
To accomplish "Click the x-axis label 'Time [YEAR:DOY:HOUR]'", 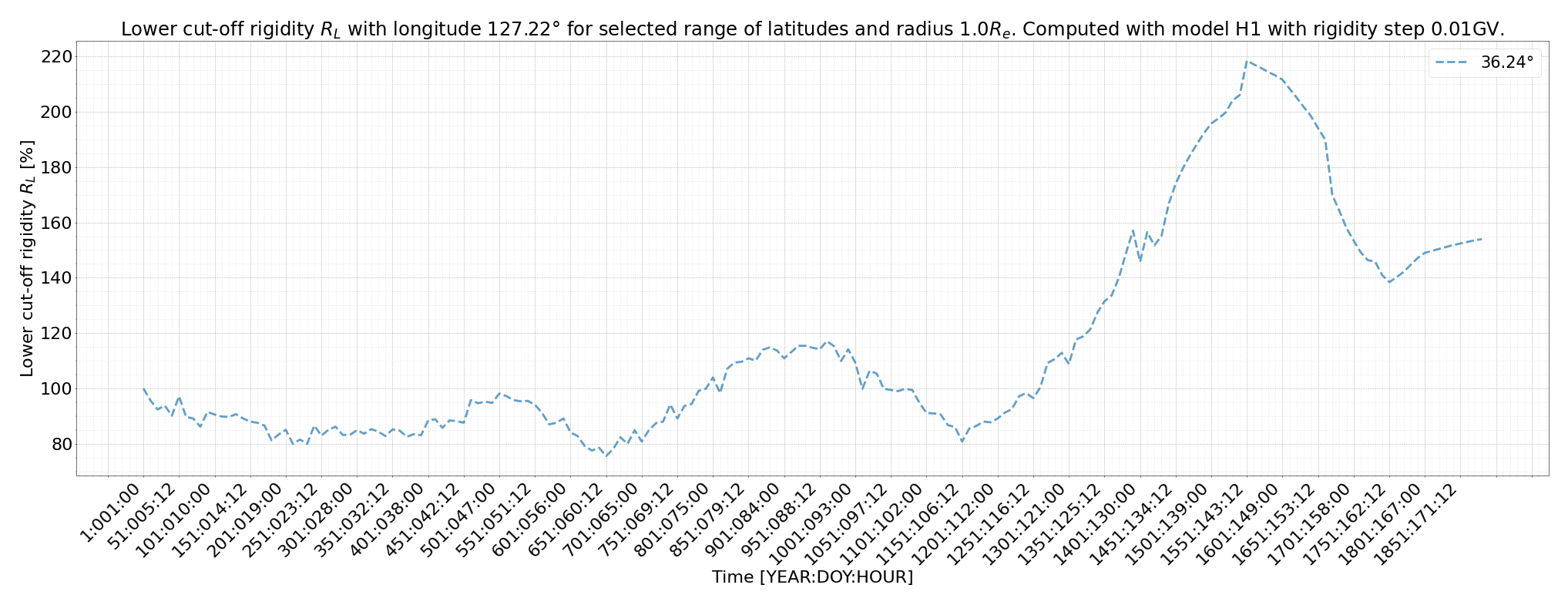I will tap(812, 577).
